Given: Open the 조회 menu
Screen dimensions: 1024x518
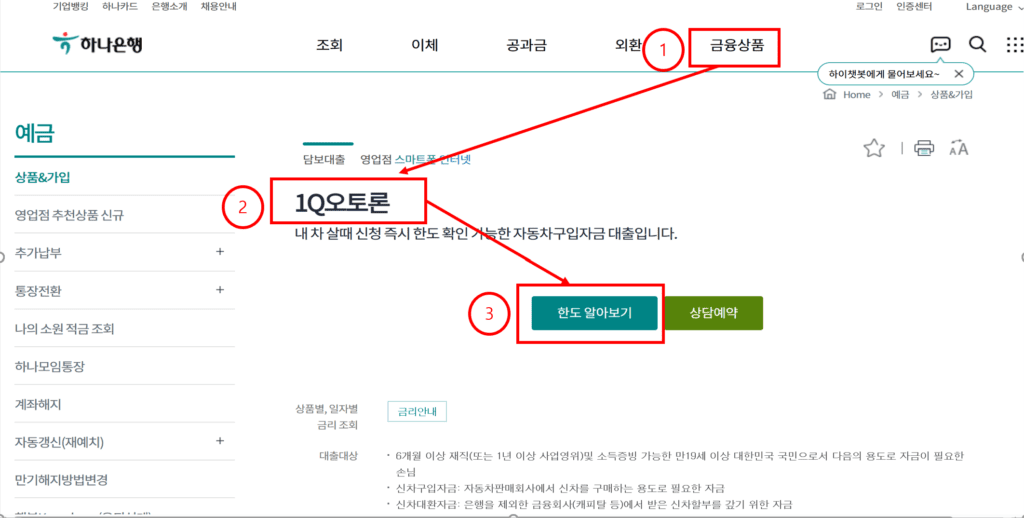Looking at the screenshot, I should pos(329,46).
